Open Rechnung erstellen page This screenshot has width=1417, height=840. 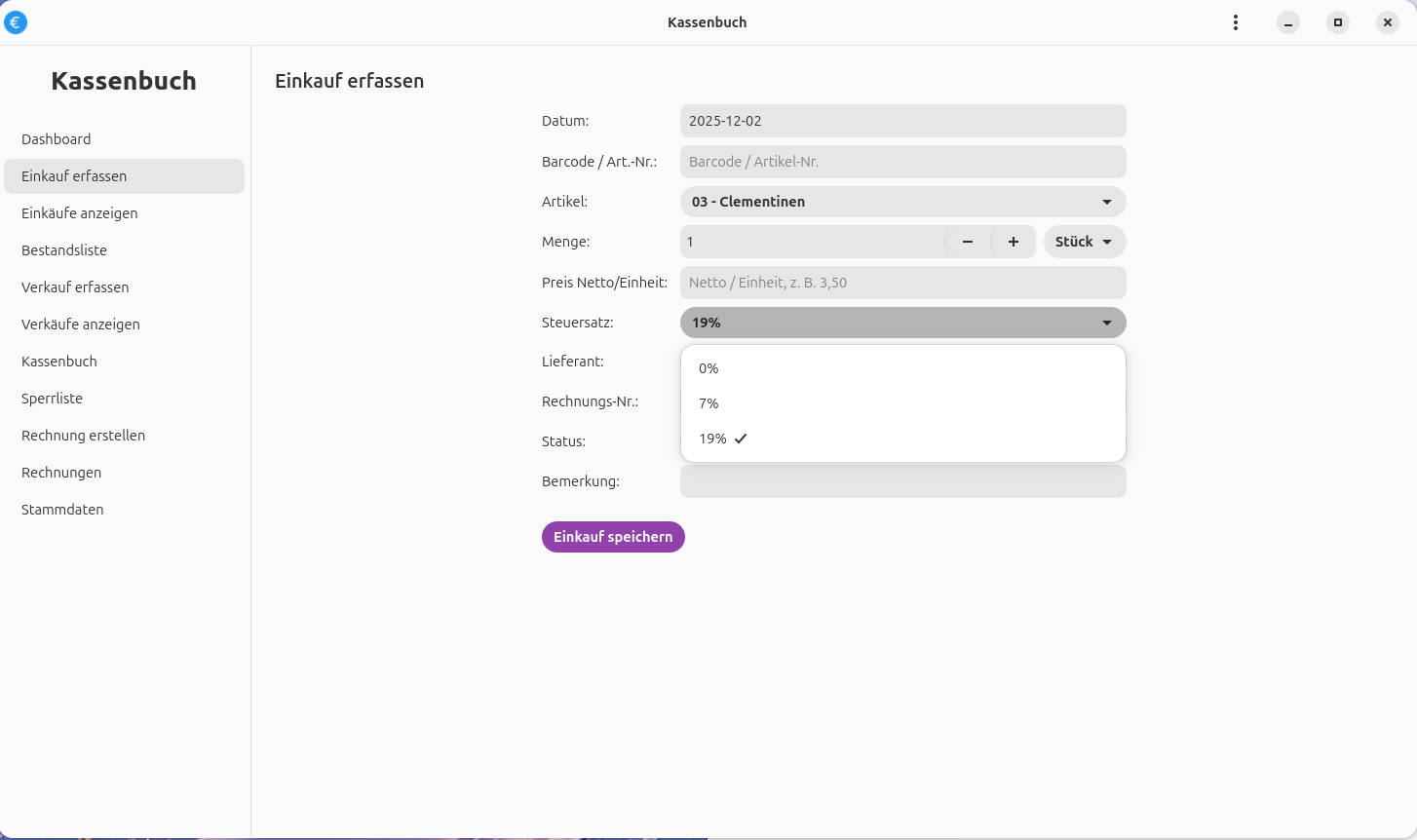84,436
